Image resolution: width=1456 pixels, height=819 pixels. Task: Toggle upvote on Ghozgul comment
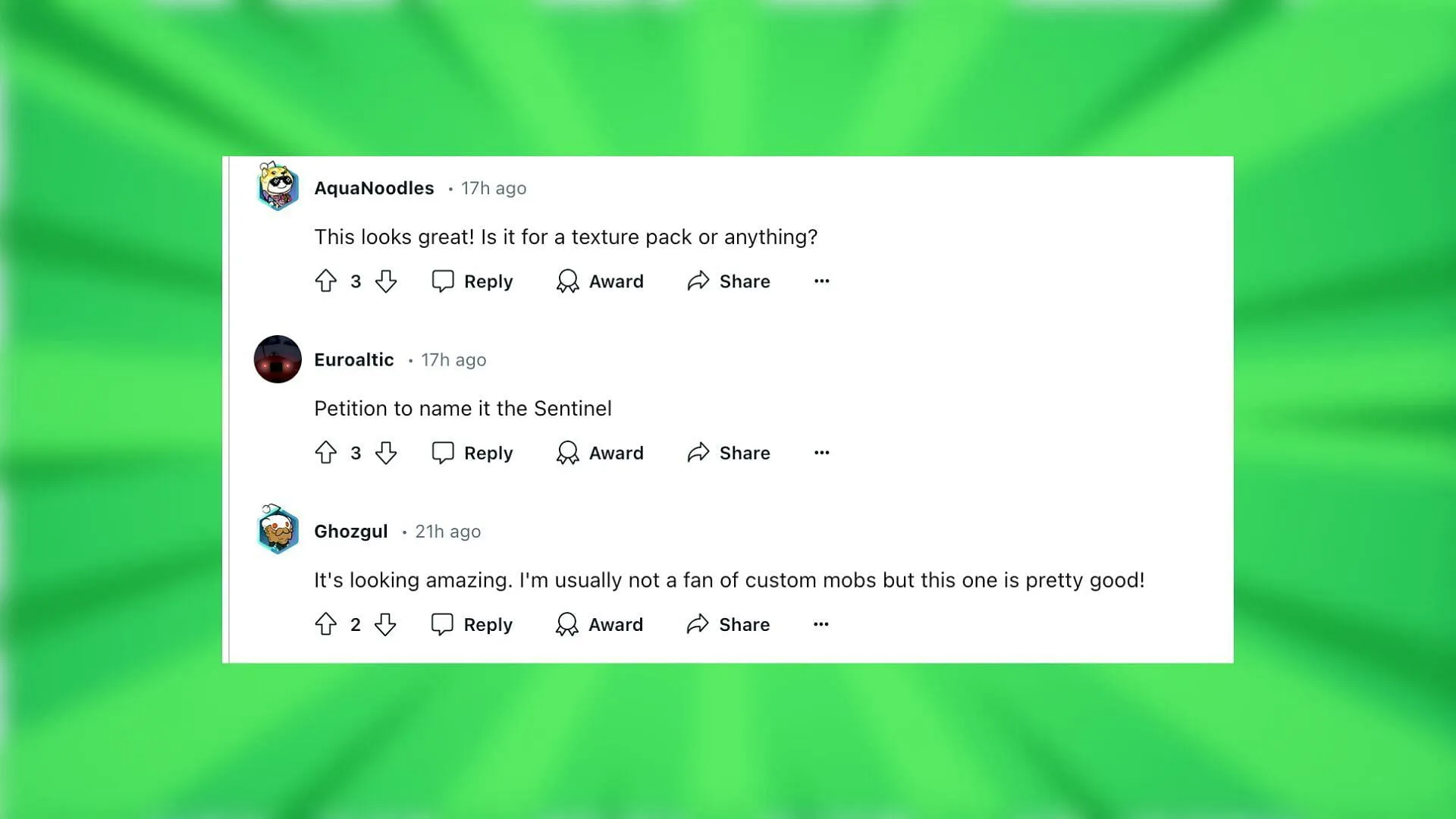click(x=325, y=623)
